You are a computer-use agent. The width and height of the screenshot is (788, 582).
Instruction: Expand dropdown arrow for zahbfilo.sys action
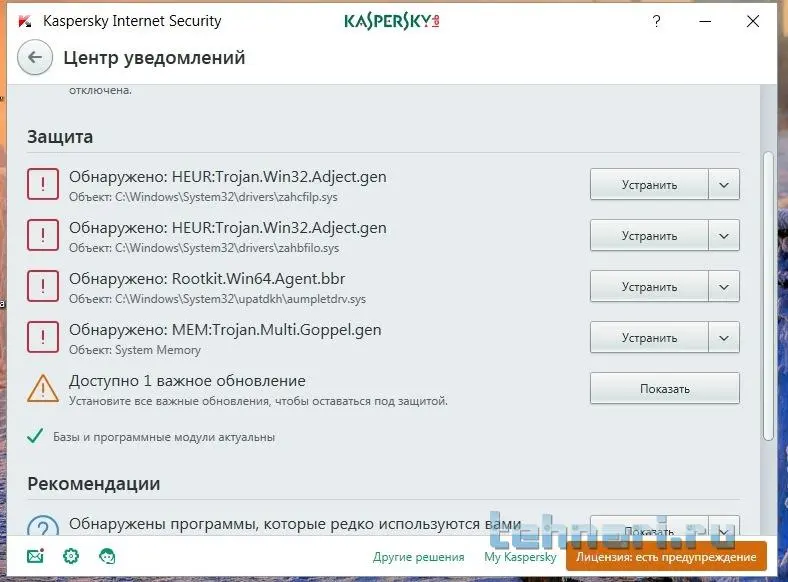724,235
